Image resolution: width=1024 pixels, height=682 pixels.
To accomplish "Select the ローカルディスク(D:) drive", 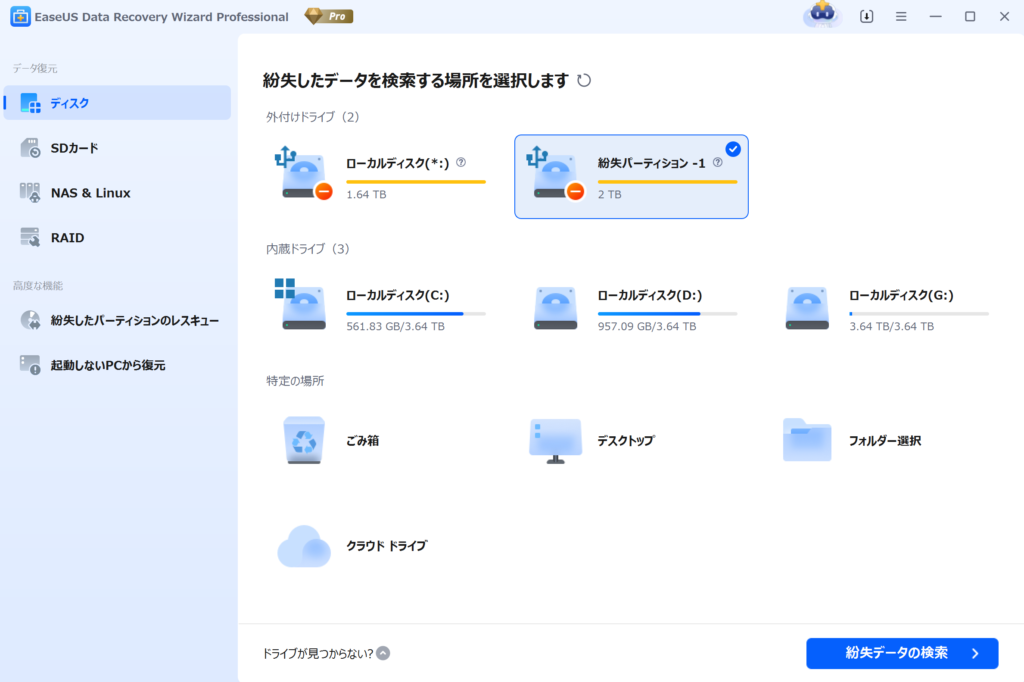I will point(649,296).
